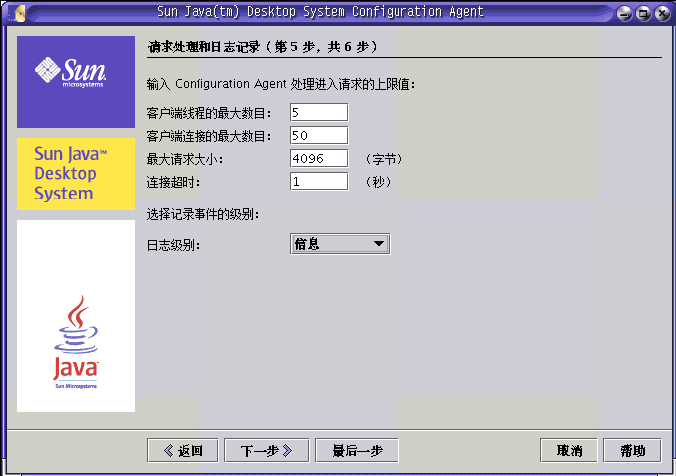
Task: Click the unit text (秒)
Action: [378, 182]
